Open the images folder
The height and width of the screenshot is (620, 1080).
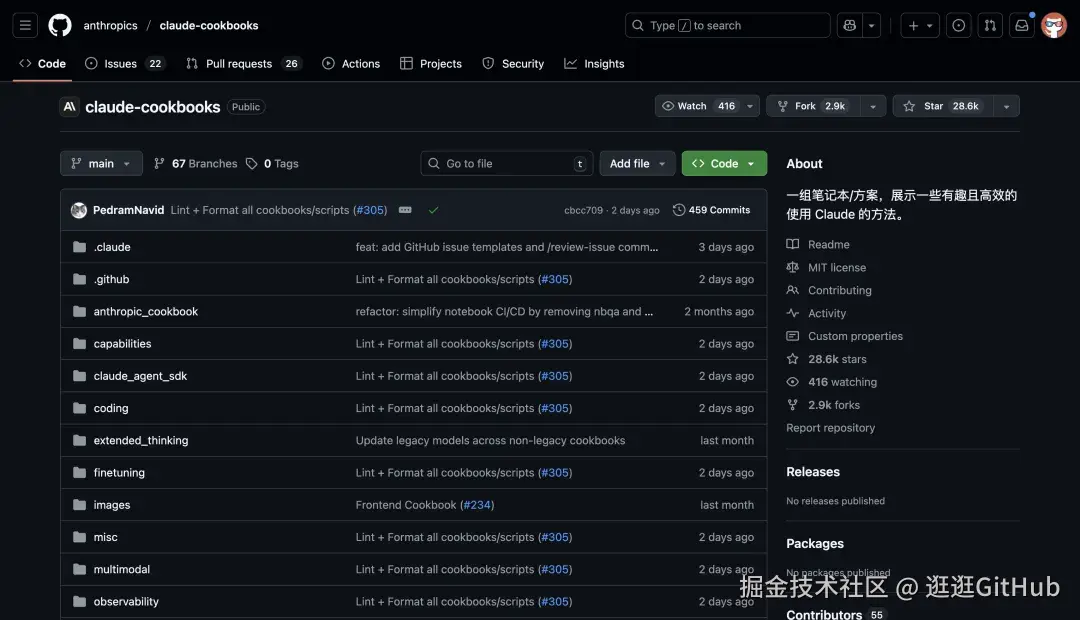click(112, 505)
